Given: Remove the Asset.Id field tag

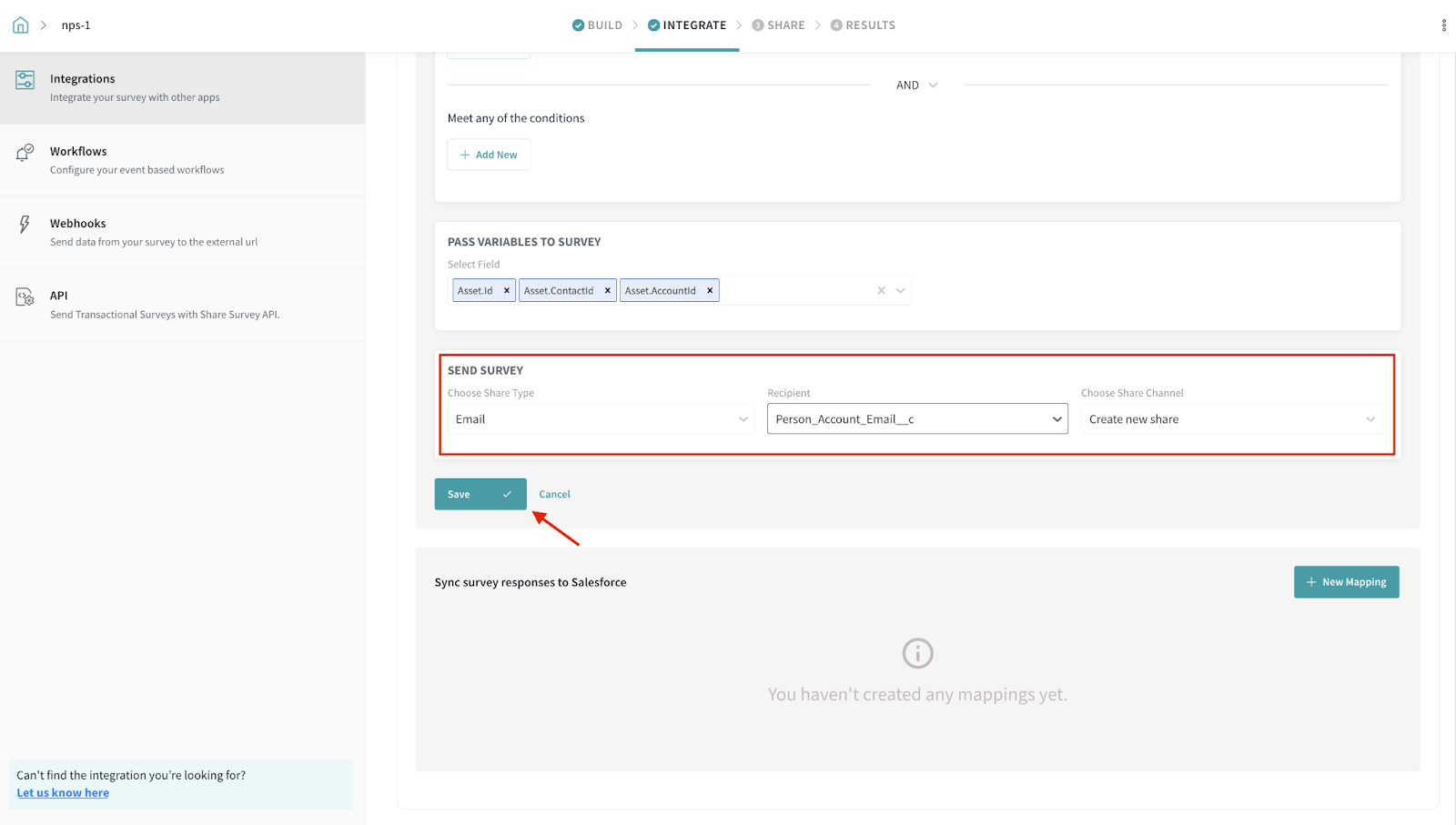Looking at the screenshot, I should [507, 291].
